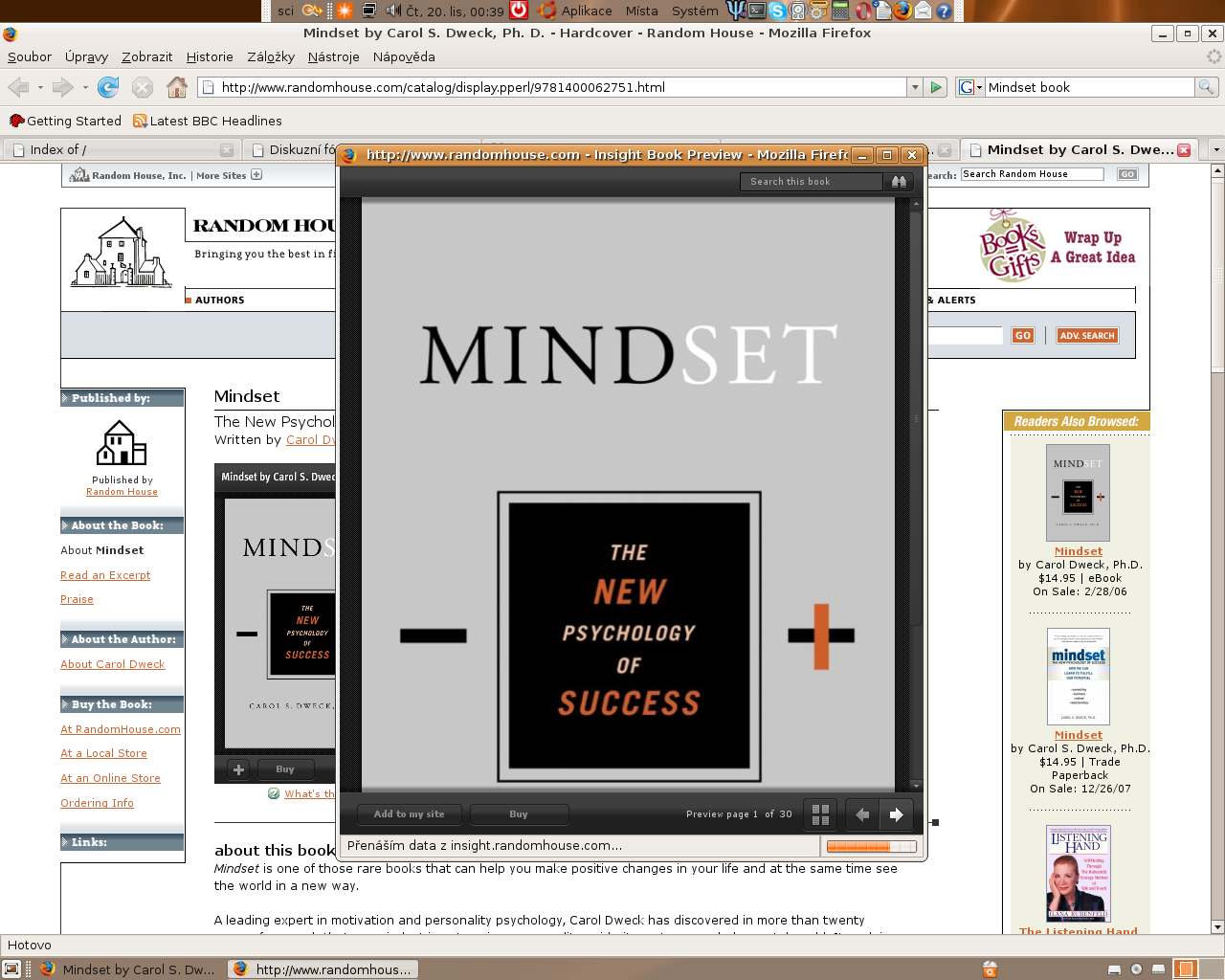The image size is (1225, 980).
Task: Click in the 'Search this book' field
Action: [x=812, y=181]
